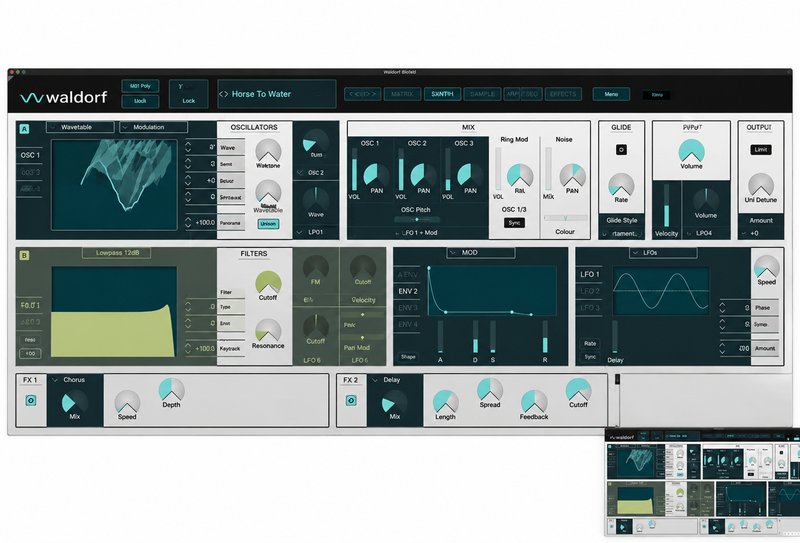
Task: Click the A section badge in Oscillators
Action: pyautogui.click(x=24, y=129)
